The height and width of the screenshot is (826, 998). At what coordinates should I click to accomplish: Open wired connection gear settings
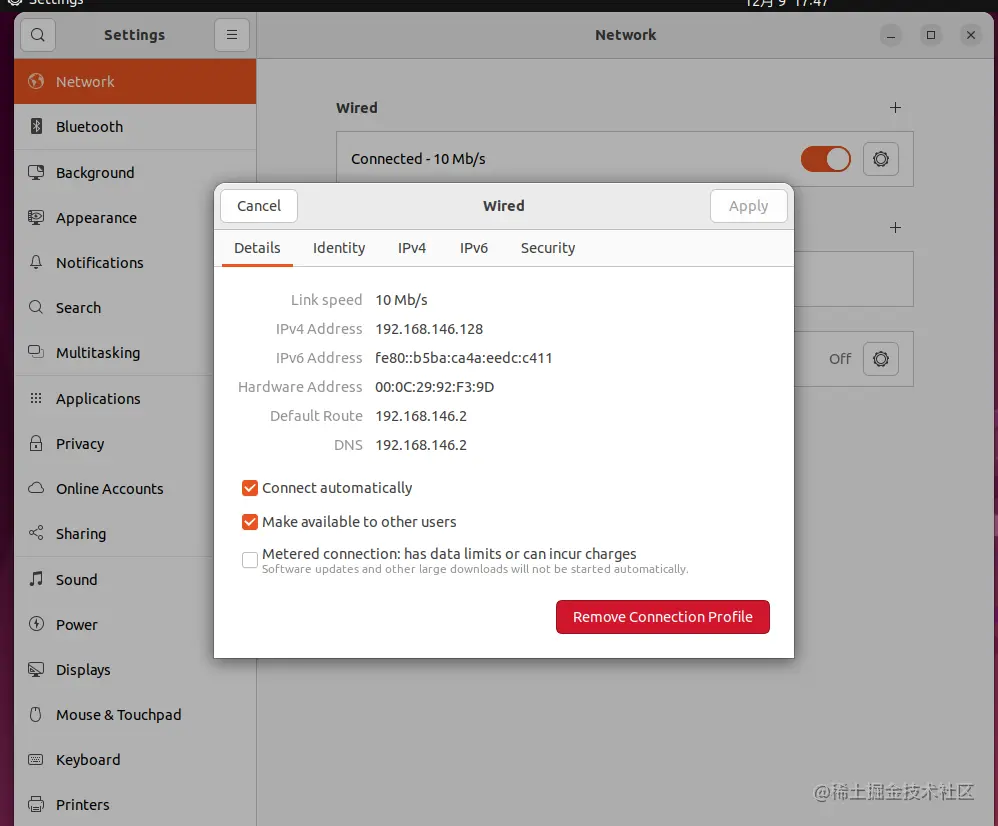click(881, 159)
